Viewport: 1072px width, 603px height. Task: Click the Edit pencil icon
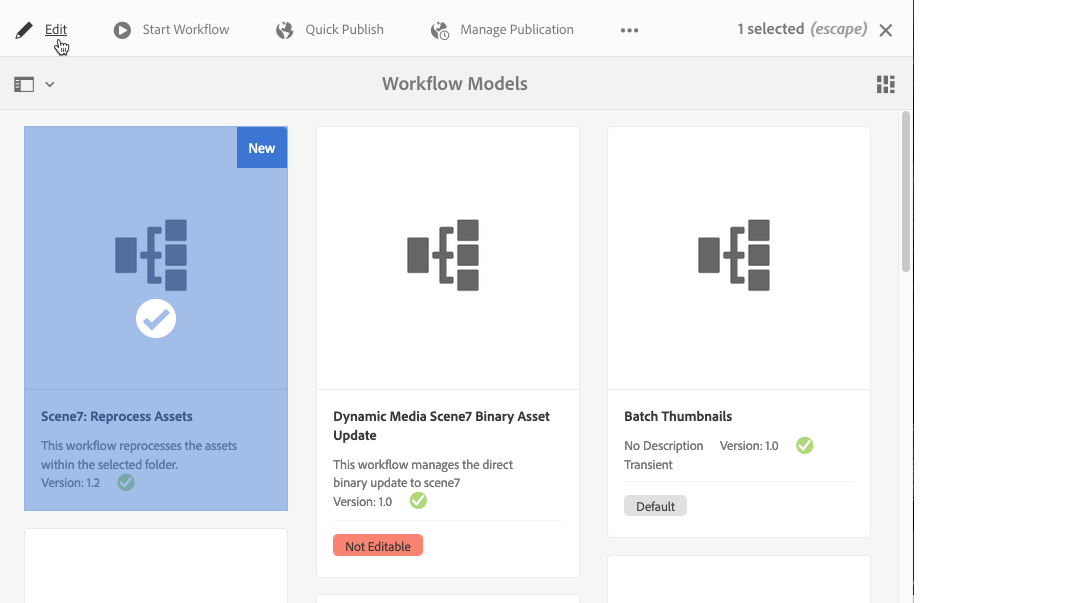tap(24, 30)
